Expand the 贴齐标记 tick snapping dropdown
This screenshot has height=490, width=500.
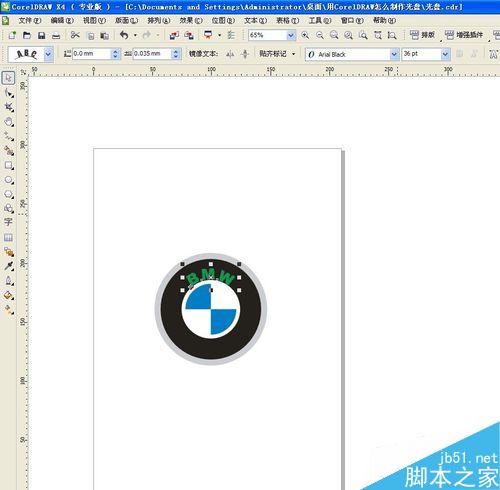293,54
